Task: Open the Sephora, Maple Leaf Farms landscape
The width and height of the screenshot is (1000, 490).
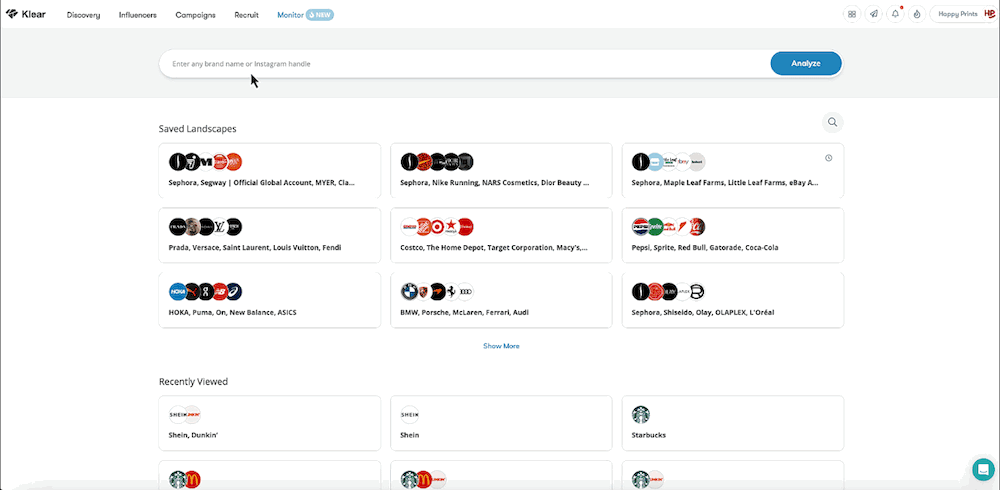Action: coord(733,170)
